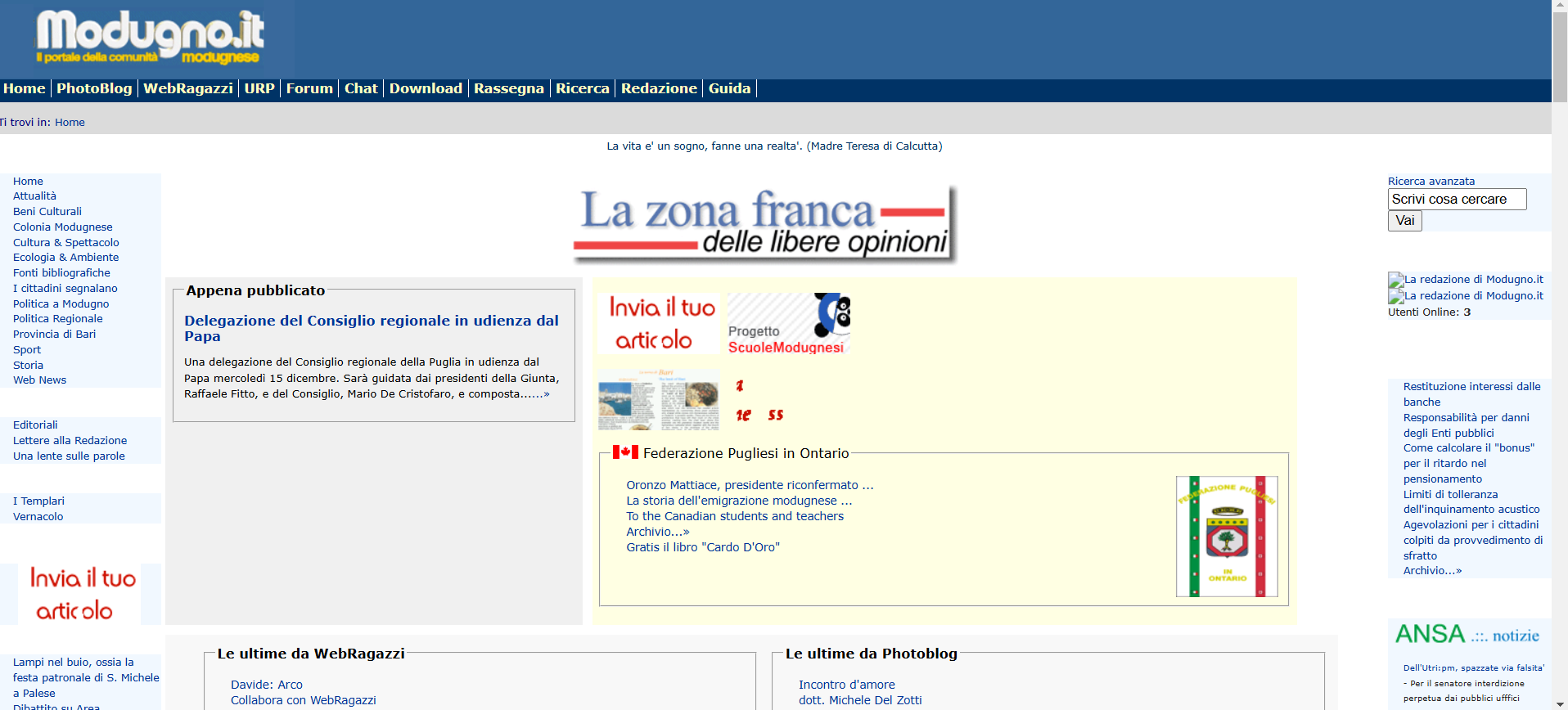Open the Progetto ScuoleModugnesi panda banner

pyautogui.click(x=789, y=323)
